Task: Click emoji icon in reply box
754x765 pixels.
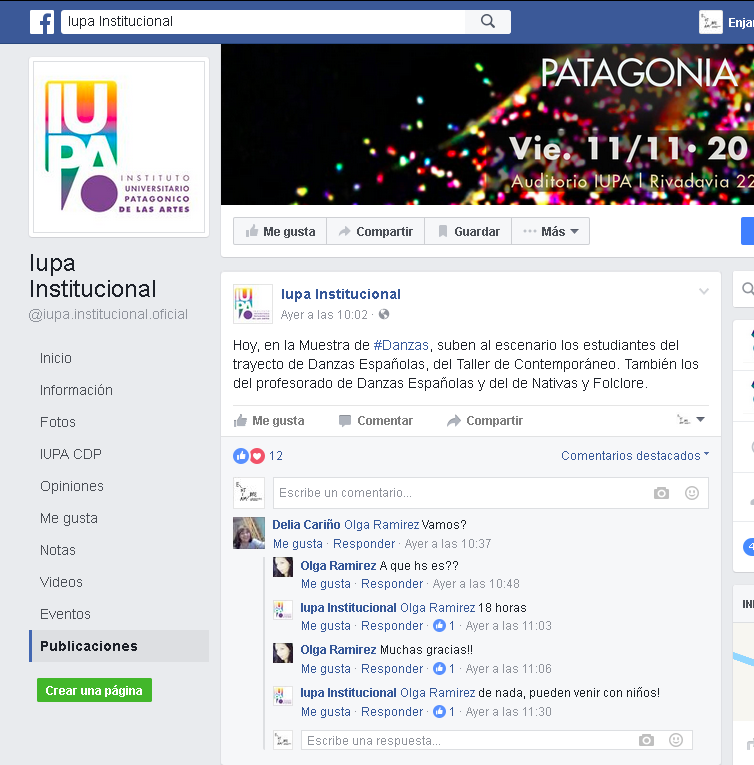Action: click(676, 740)
